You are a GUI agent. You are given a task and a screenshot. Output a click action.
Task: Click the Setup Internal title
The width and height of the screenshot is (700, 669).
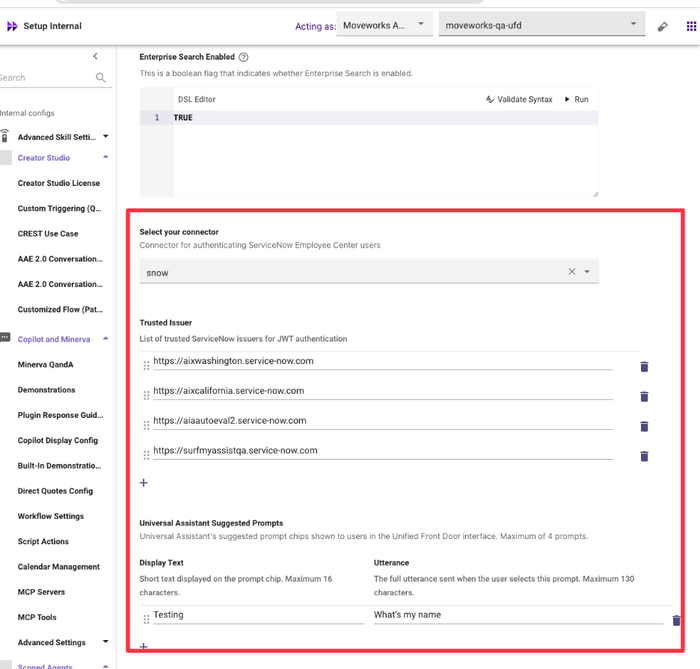coord(52,26)
